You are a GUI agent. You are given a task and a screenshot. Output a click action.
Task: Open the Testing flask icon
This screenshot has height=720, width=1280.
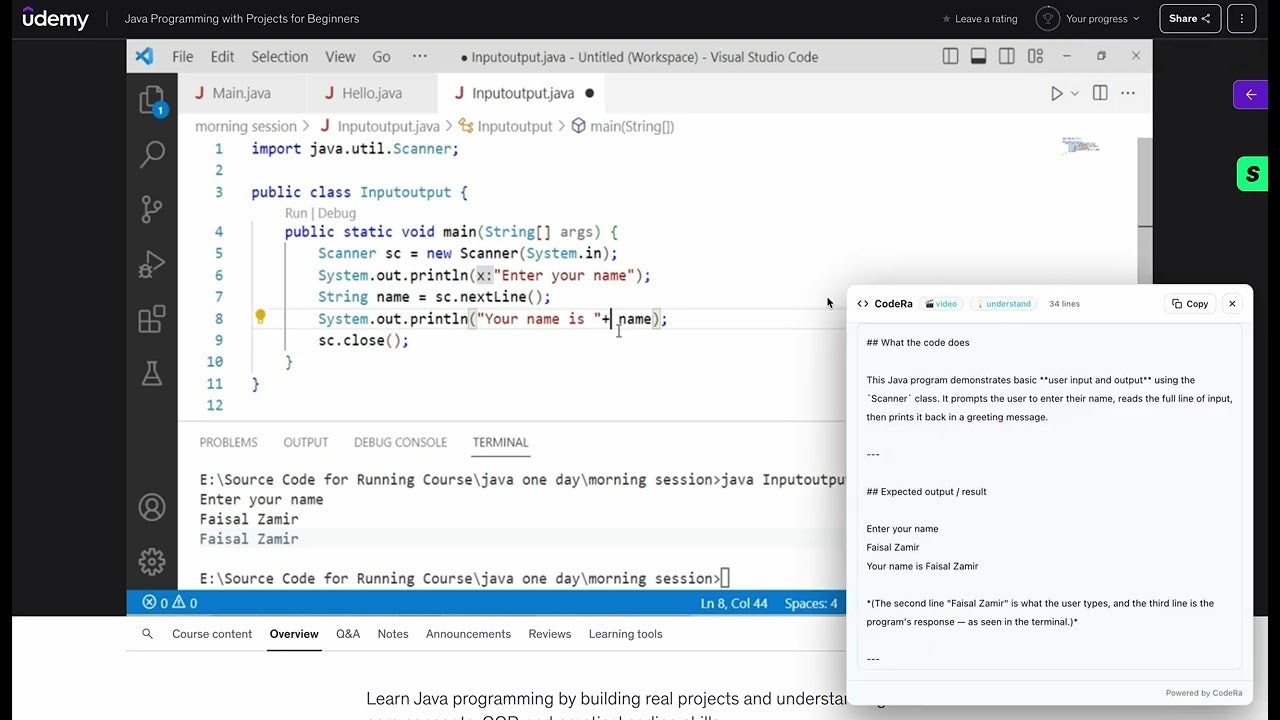(152, 373)
